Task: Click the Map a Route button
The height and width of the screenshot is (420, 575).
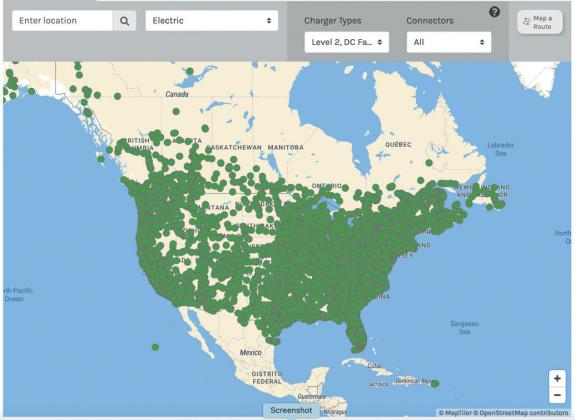Action: tap(539, 22)
